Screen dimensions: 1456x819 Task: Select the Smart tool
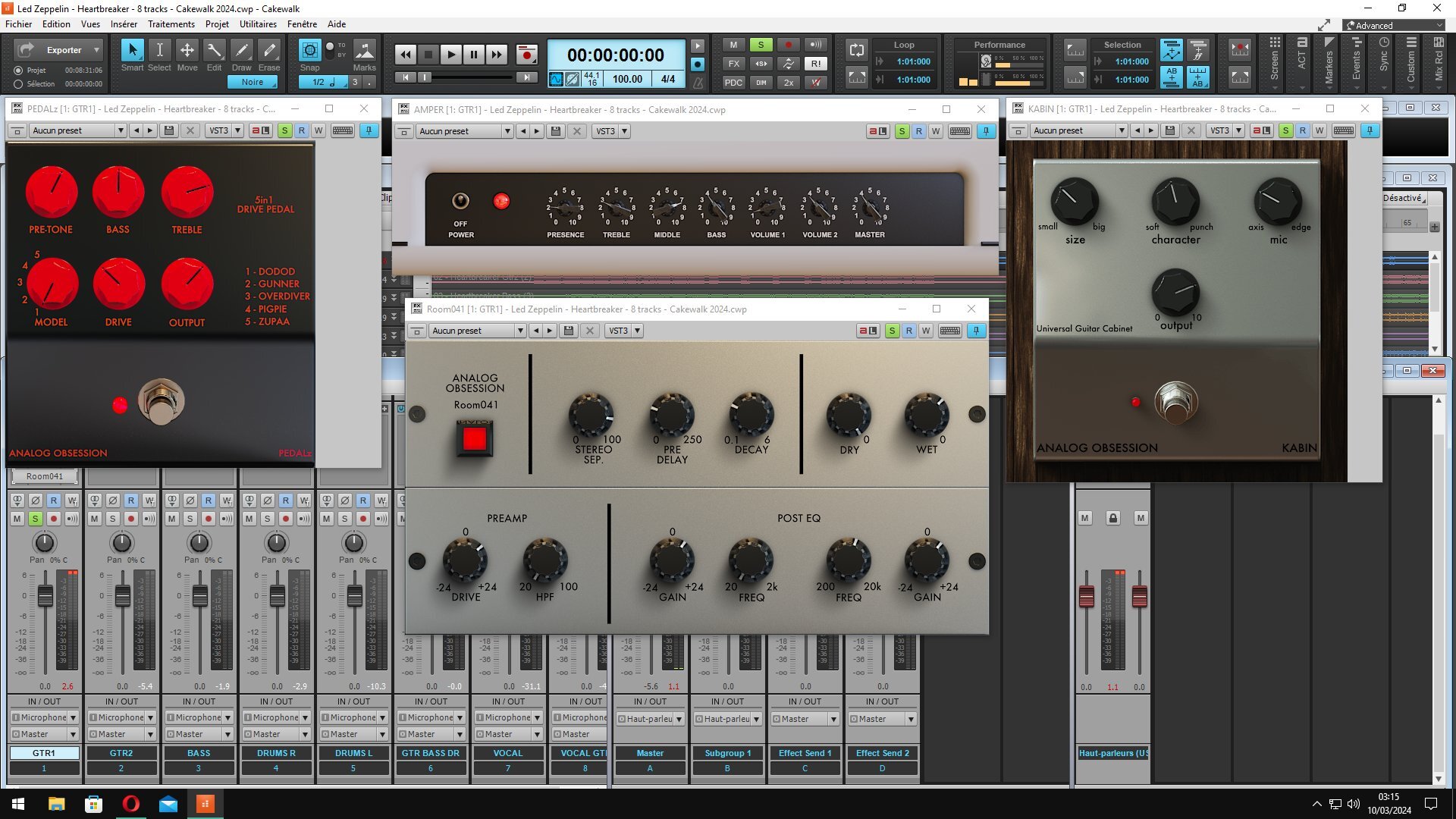pyautogui.click(x=133, y=50)
